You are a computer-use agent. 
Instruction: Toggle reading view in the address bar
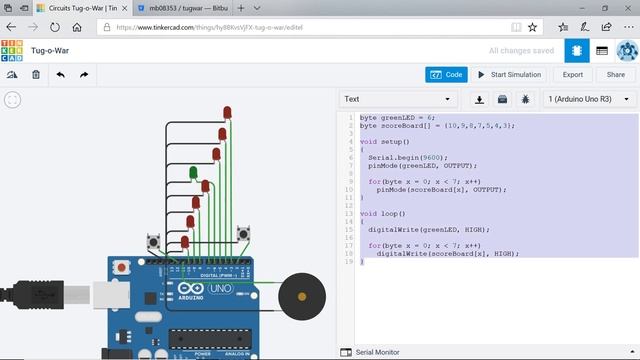pyautogui.click(x=516, y=27)
